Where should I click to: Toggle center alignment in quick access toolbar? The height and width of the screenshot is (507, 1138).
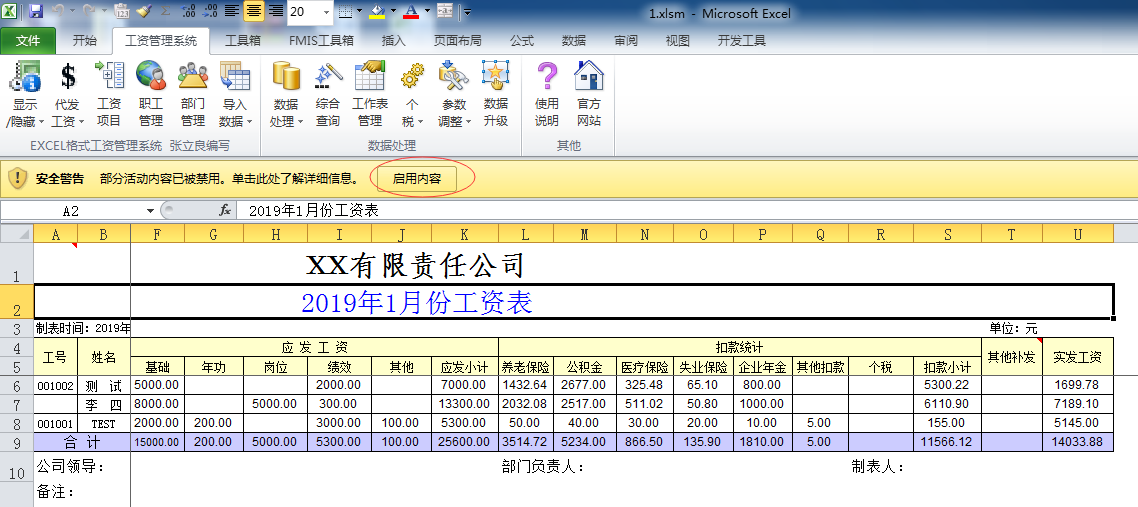pyautogui.click(x=254, y=12)
